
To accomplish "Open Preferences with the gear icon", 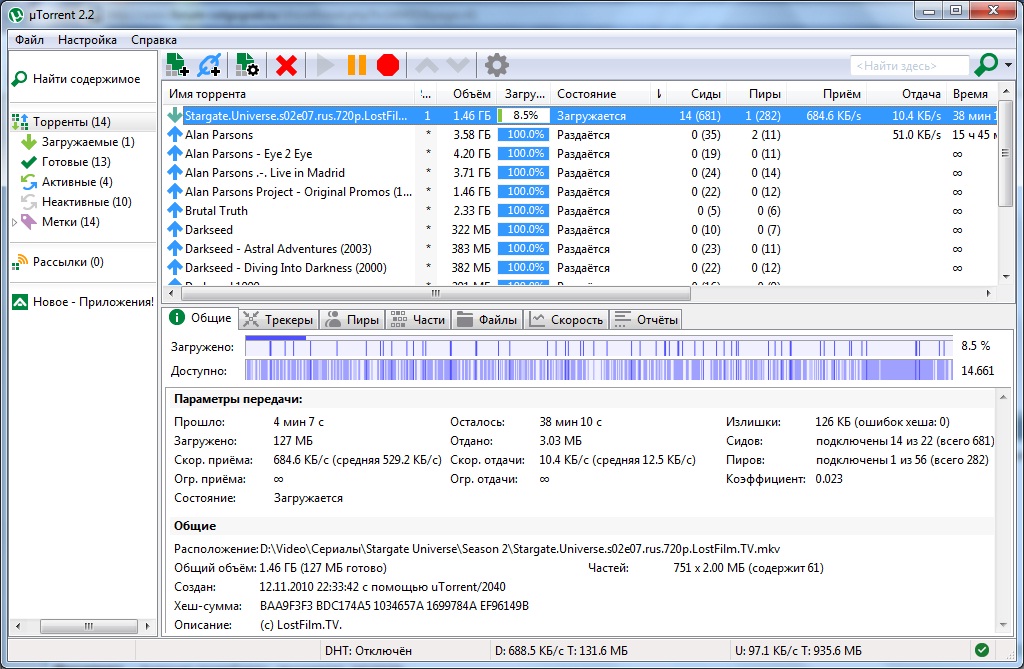I will (x=496, y=66).
